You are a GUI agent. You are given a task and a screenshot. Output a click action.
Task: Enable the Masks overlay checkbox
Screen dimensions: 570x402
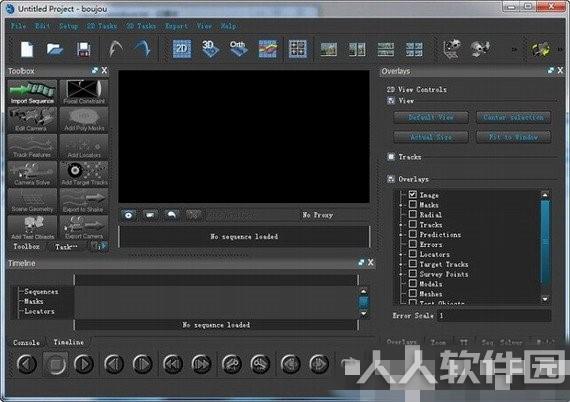413,204
